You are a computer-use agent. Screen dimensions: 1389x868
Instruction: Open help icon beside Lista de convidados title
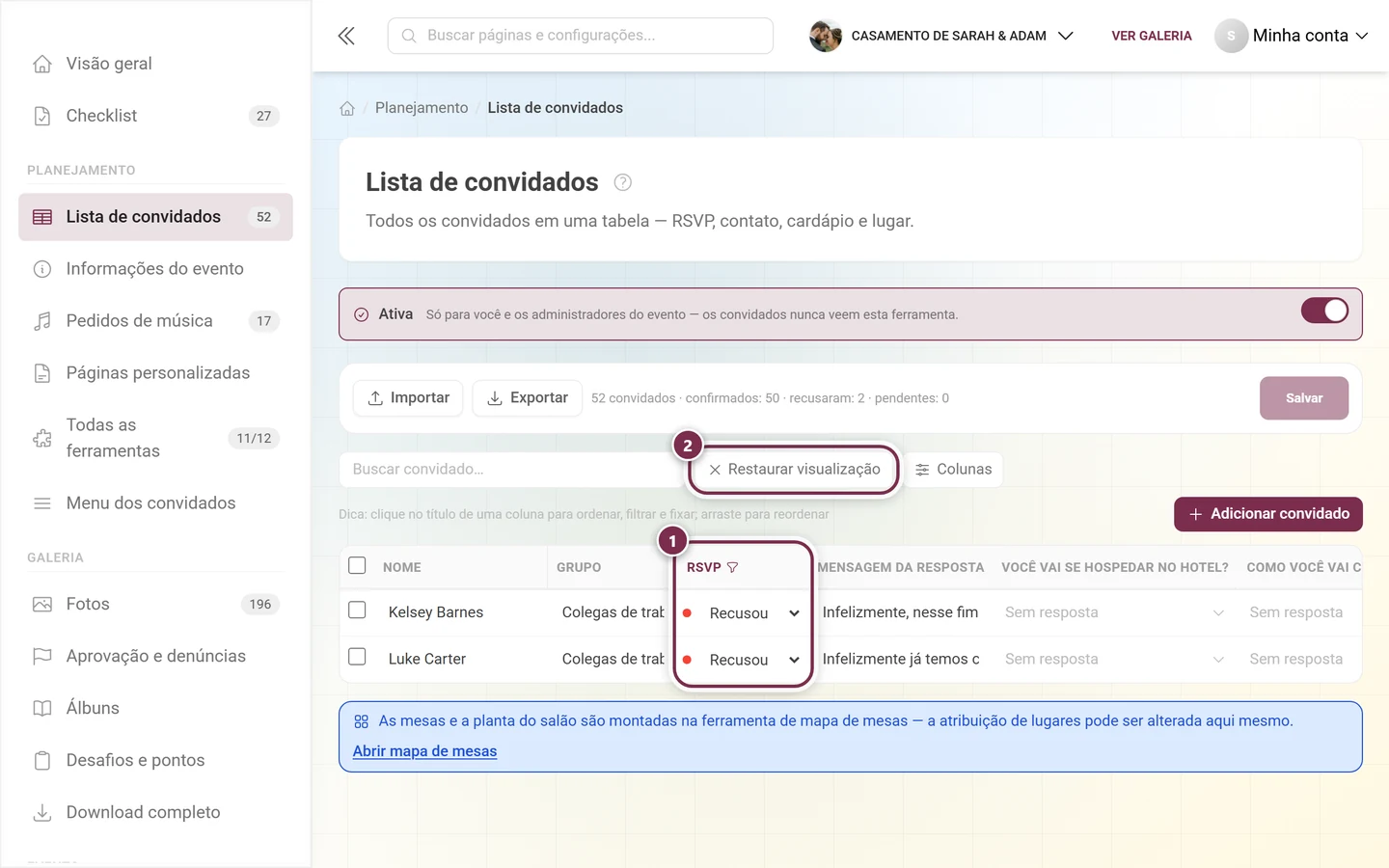pos(623,182)
